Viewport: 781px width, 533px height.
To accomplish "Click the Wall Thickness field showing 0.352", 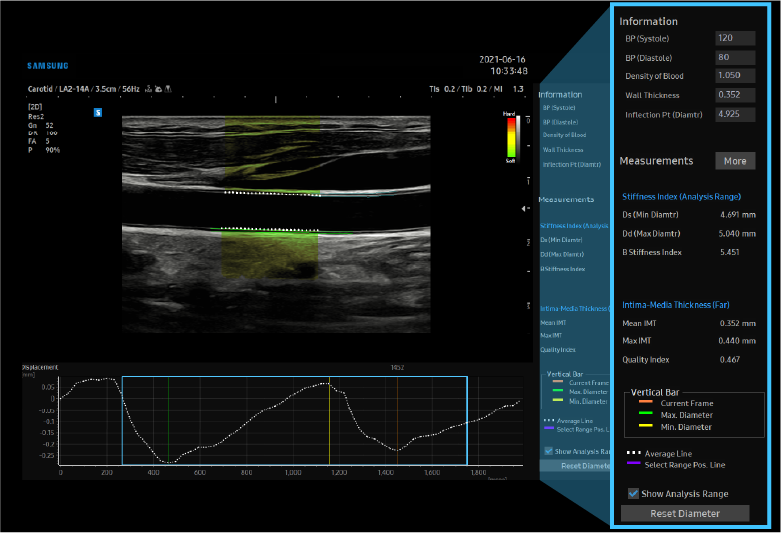I will [735, 95].
